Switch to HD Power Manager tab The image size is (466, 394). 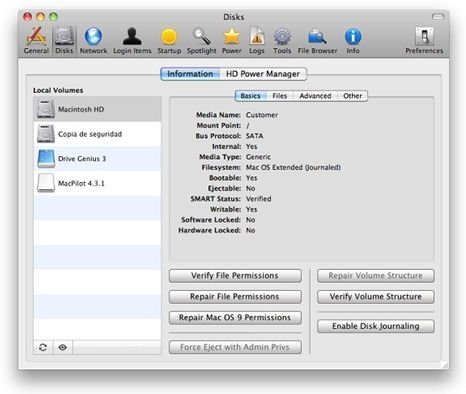point(263,74)
